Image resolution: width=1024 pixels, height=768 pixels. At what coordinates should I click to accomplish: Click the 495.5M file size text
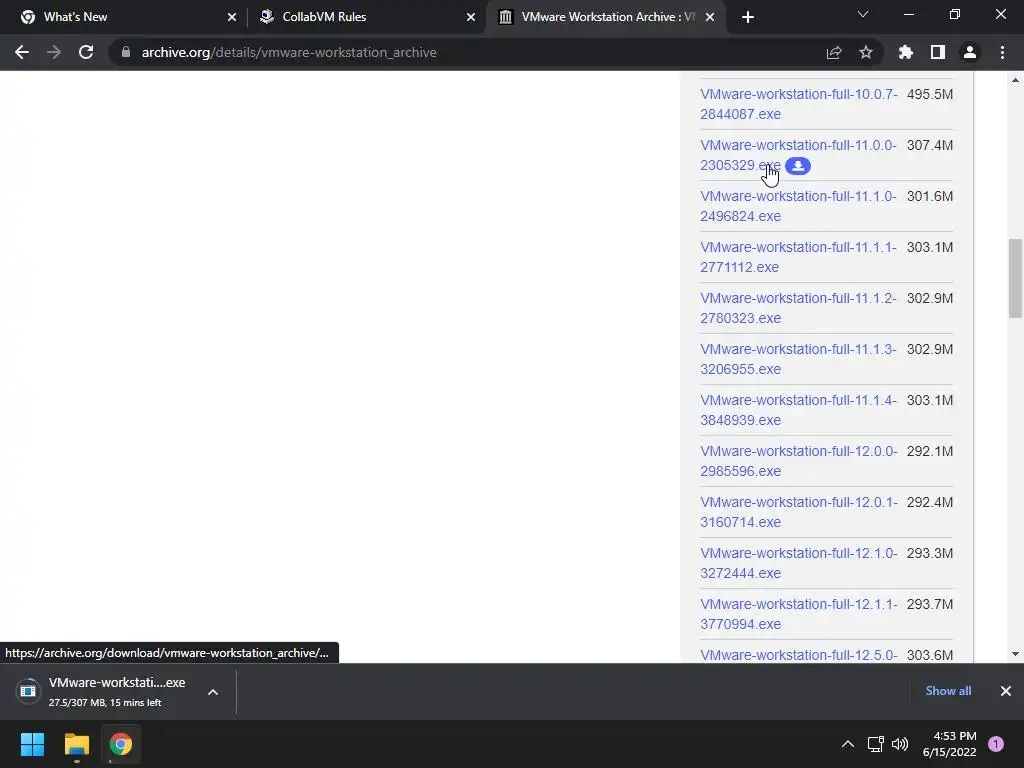[930, 94]
